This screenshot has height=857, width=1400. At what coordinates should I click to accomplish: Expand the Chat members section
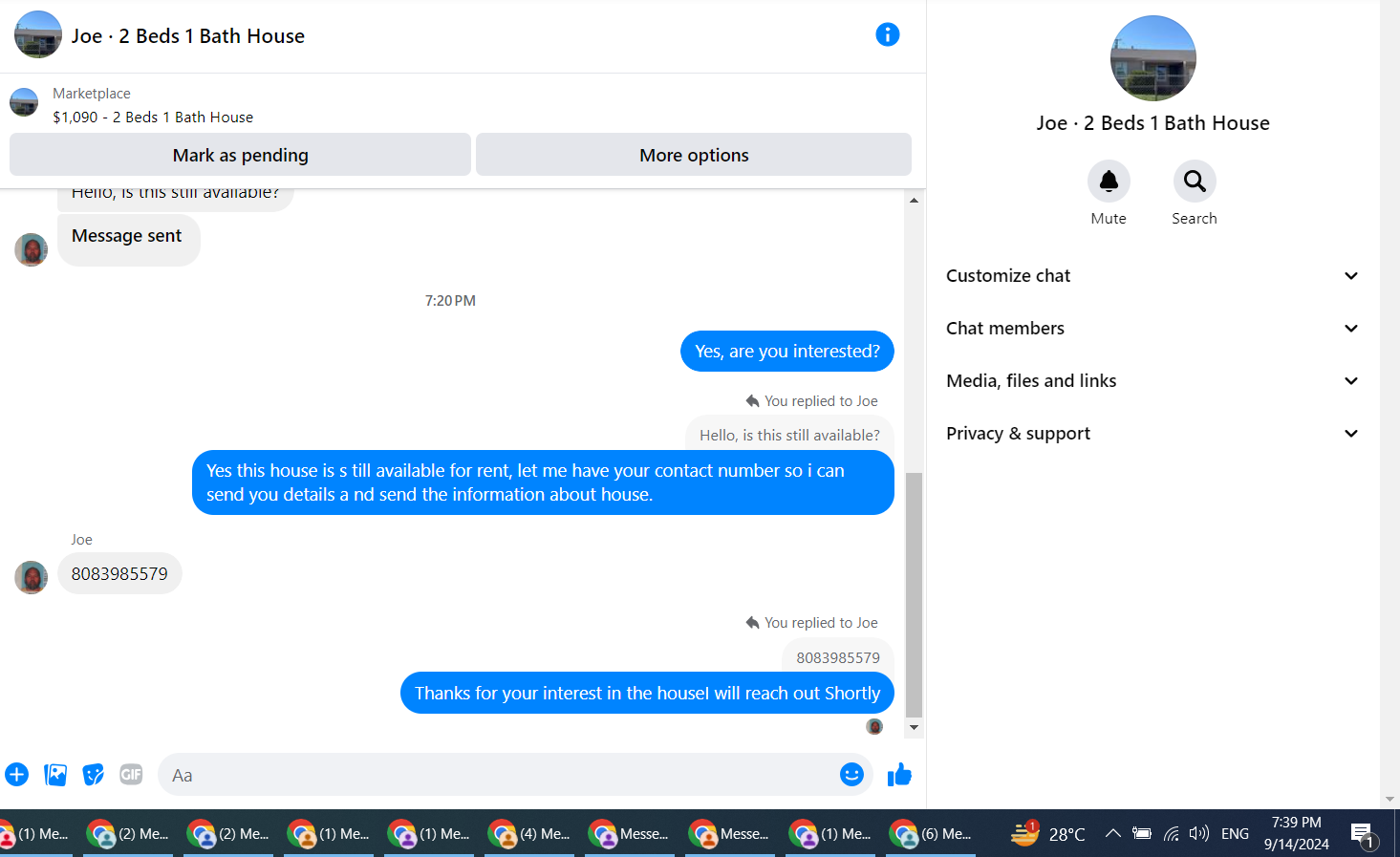click(1152, 329)
